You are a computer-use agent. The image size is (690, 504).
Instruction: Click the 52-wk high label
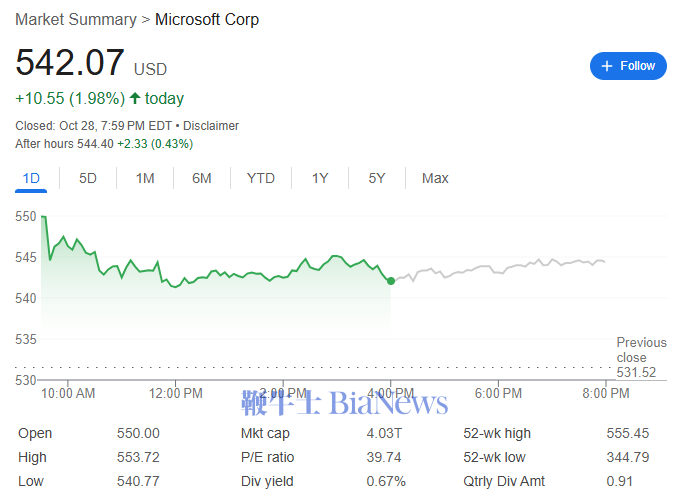point(497,433)
